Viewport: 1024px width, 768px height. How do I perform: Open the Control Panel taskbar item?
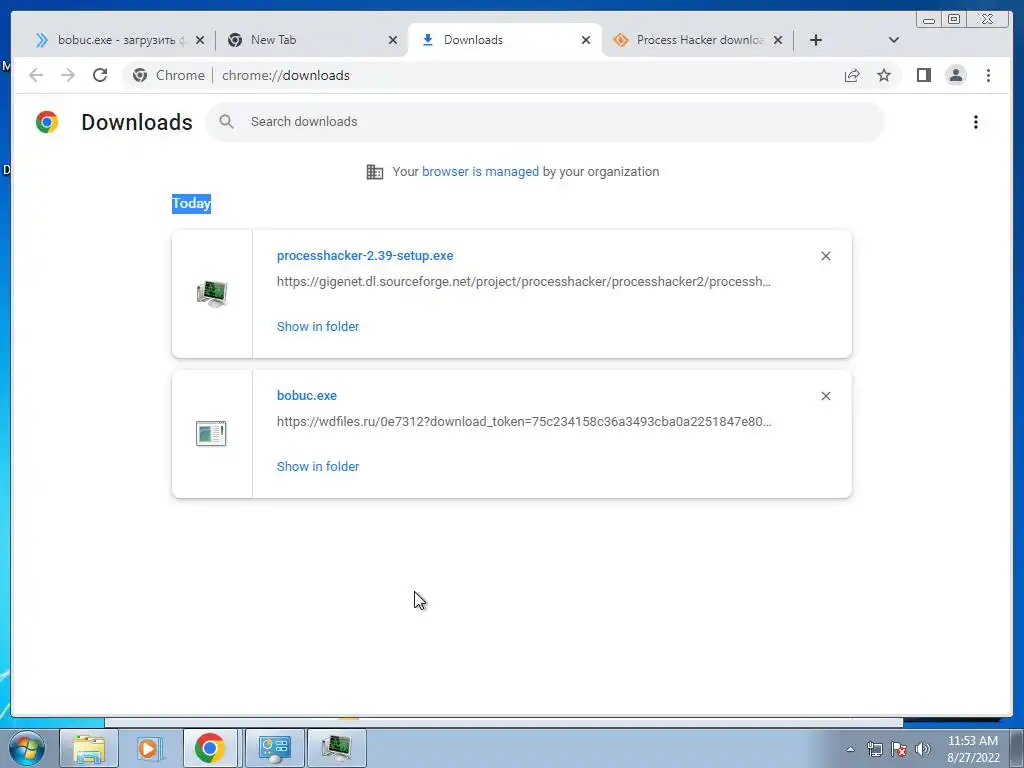tap(274, 748)
